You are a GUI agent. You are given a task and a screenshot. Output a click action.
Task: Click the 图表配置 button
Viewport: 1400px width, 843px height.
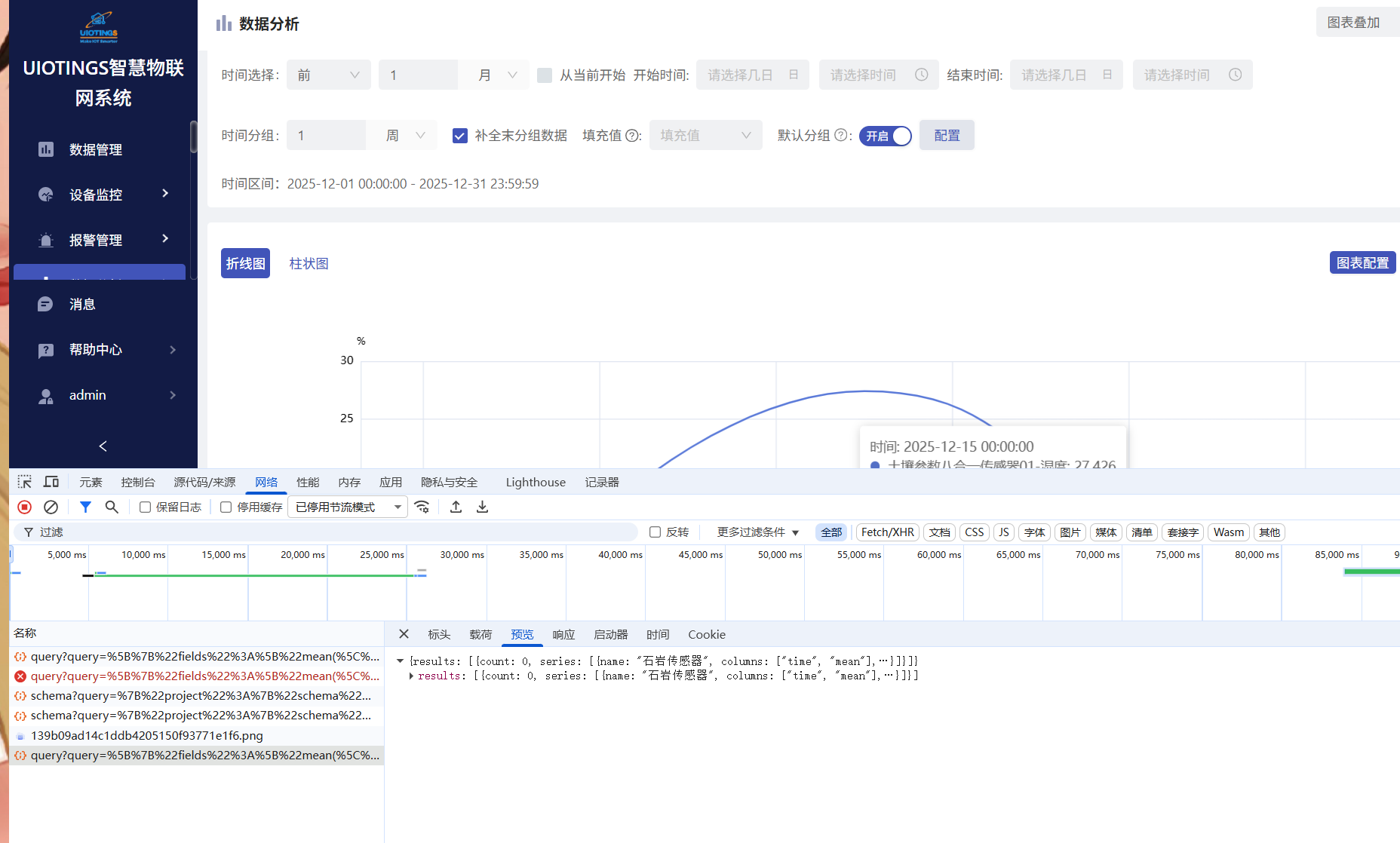1362,263
